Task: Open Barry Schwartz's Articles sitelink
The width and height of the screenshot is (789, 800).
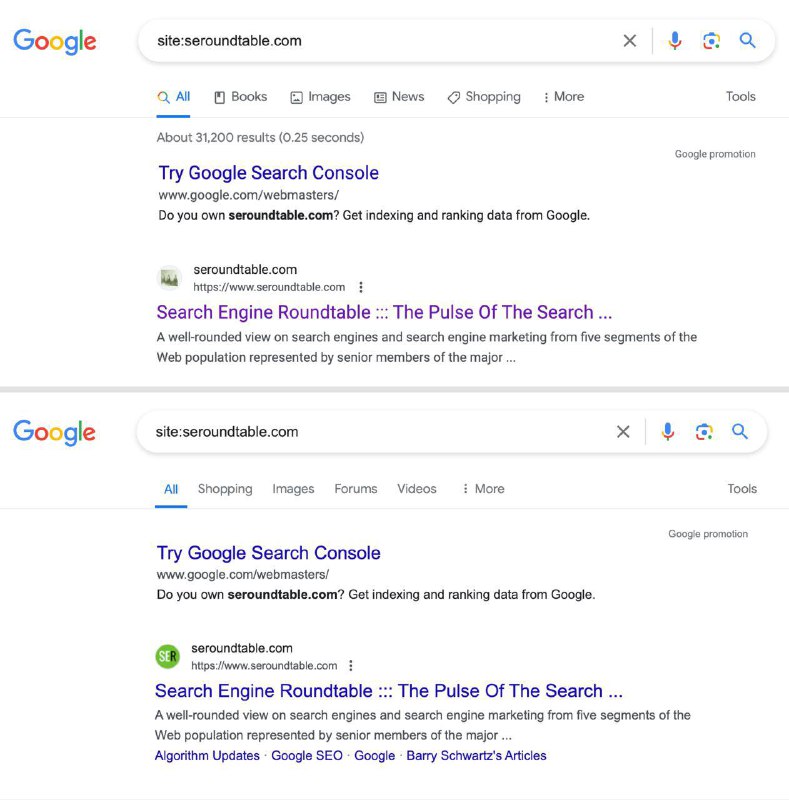Action: coord(476,756)
